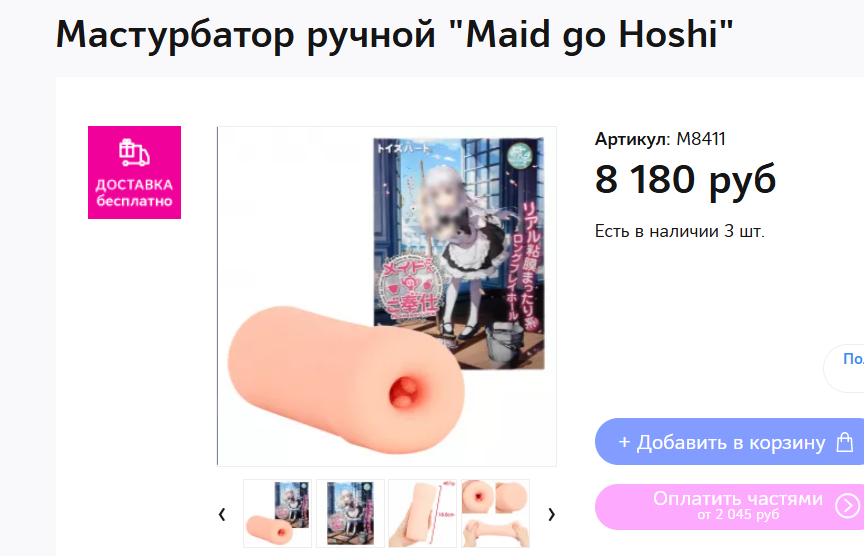Click the price 8 180 руб
The height and width of the screenshot is (556, 864).
pos(685,180)
